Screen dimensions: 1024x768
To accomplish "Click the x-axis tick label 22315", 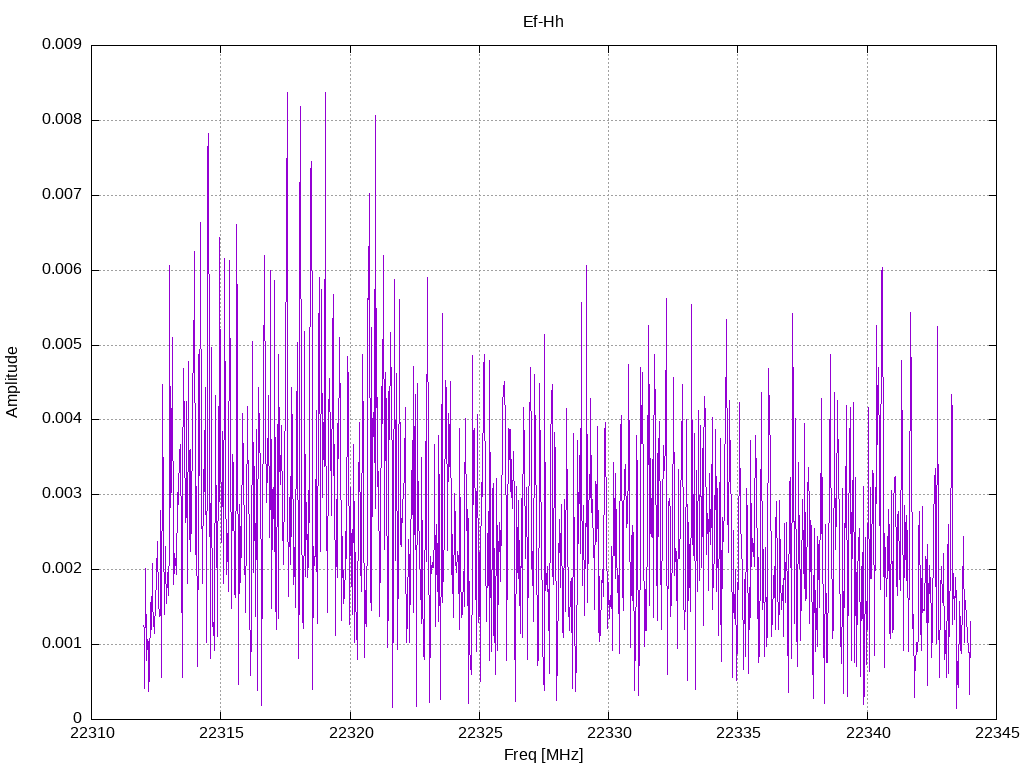I will 221,733.
